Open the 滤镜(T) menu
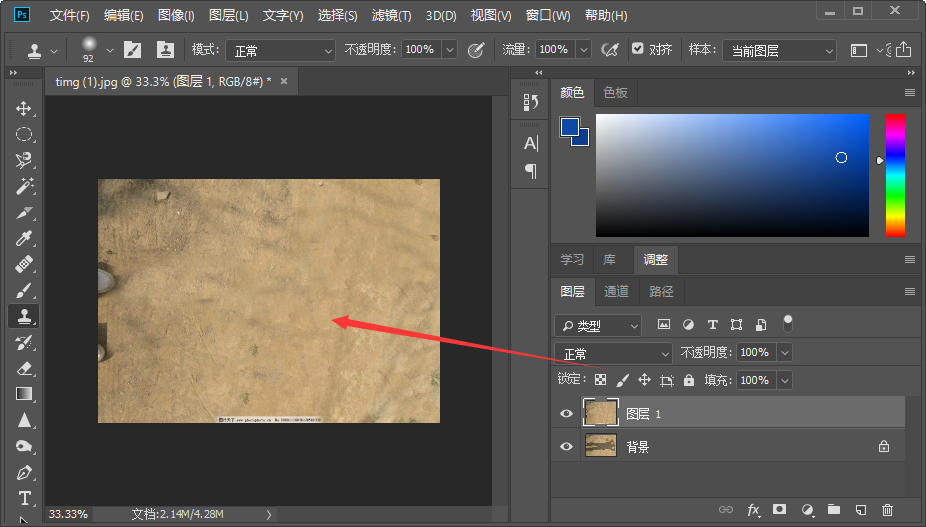 [391, 15]
